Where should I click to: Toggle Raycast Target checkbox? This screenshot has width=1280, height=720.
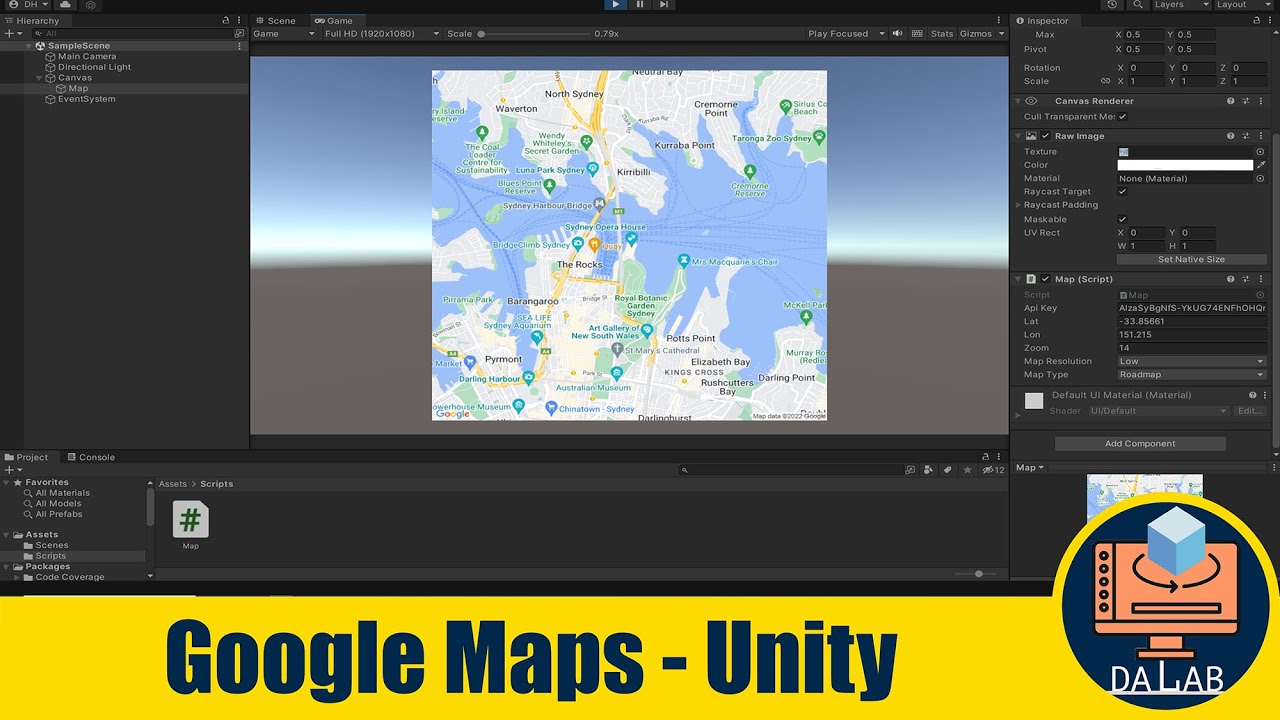1122,191
